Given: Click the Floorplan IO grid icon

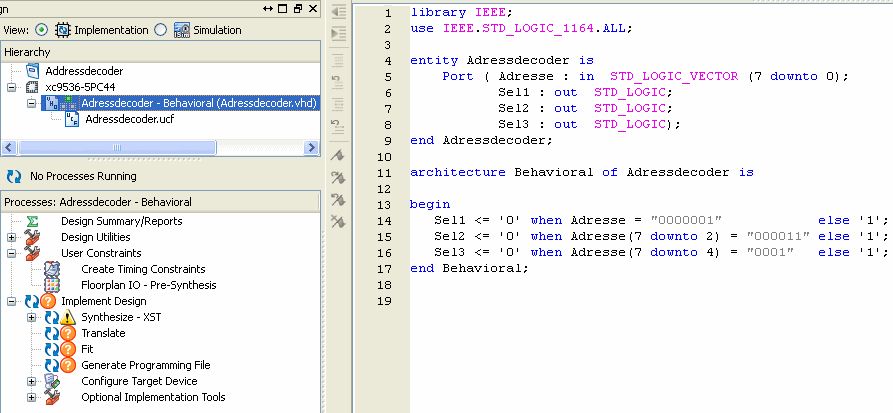Looking at the screenshot, I should tap(52, 285).
